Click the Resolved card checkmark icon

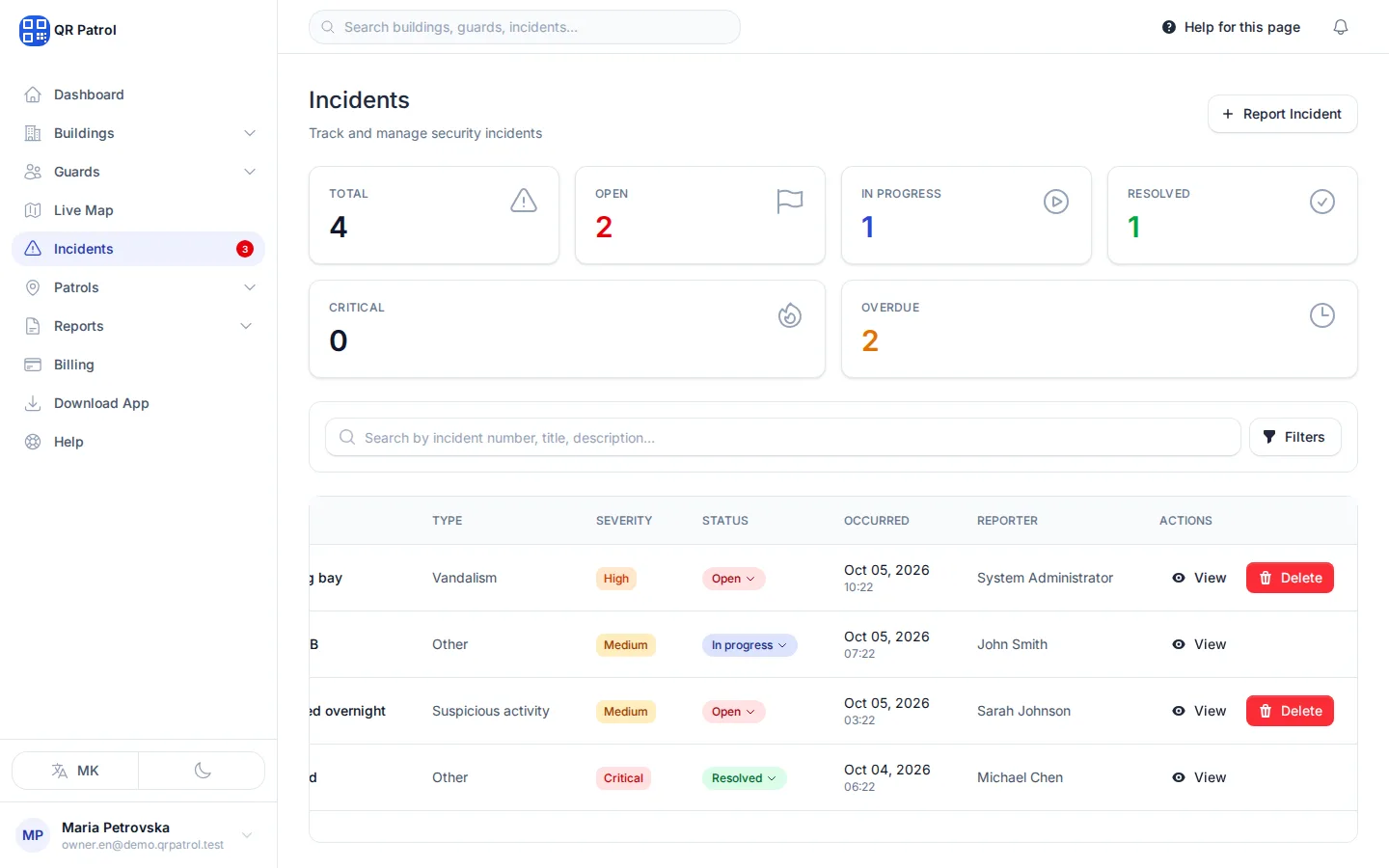(x=1322, y=202)
